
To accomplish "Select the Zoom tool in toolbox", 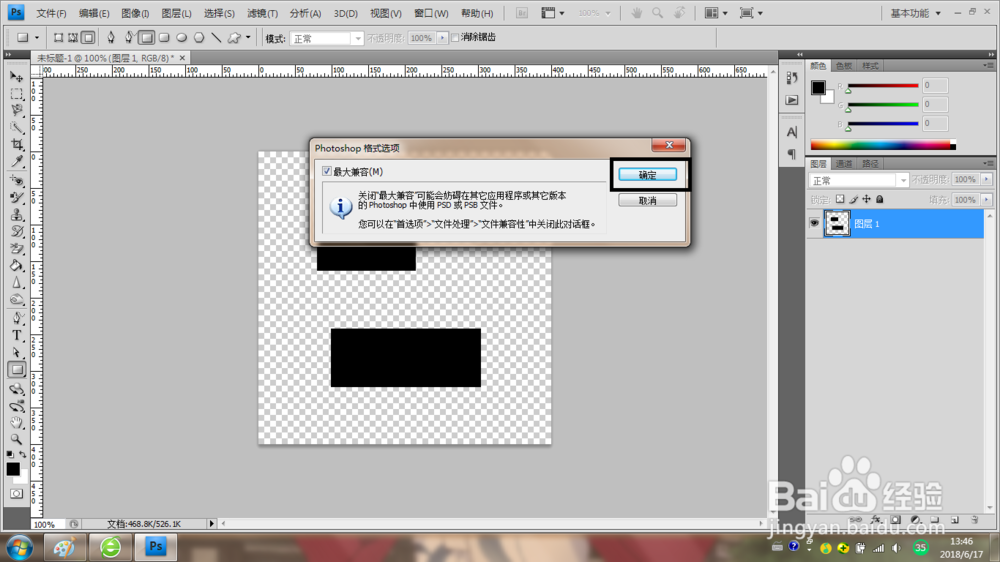I will click(17, 440).
